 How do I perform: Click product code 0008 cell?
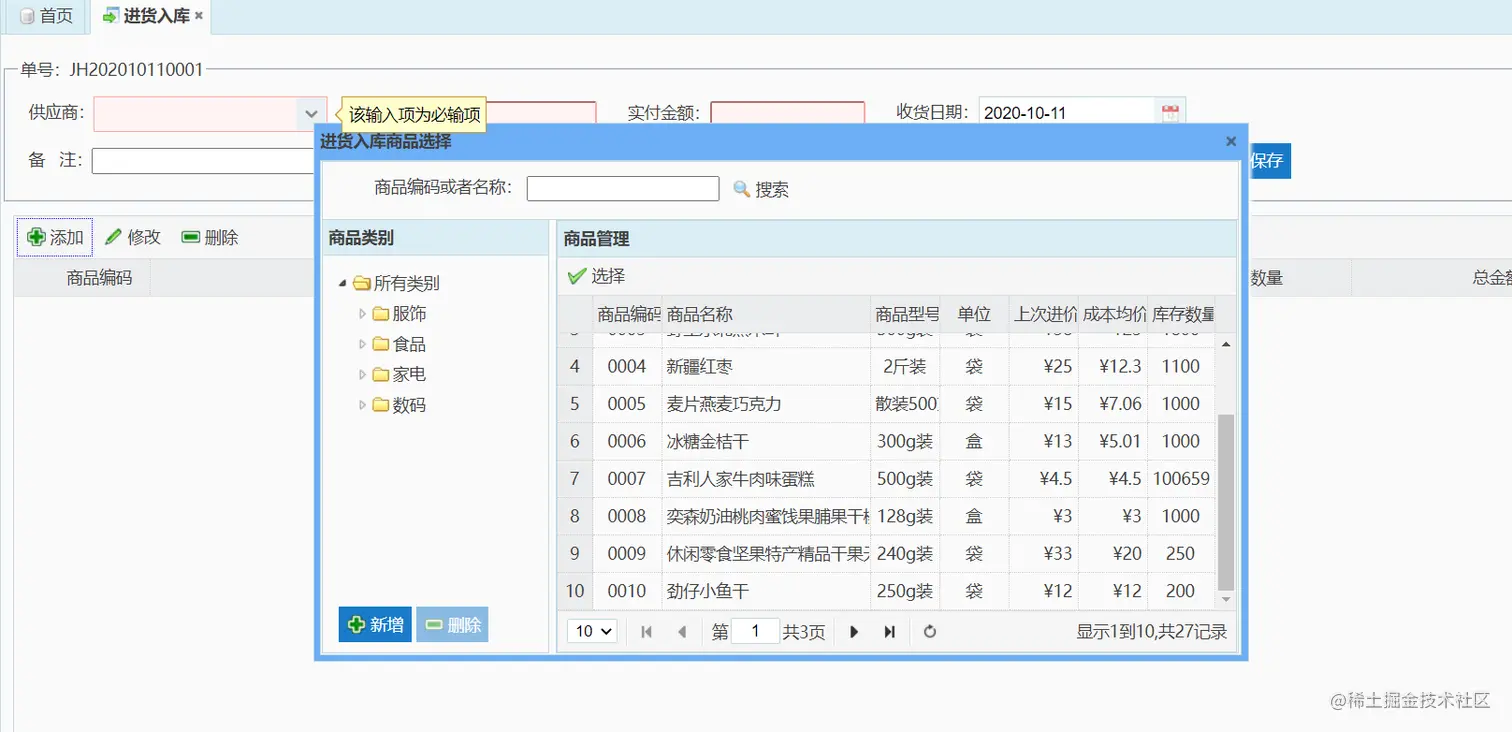pos(627,516)
